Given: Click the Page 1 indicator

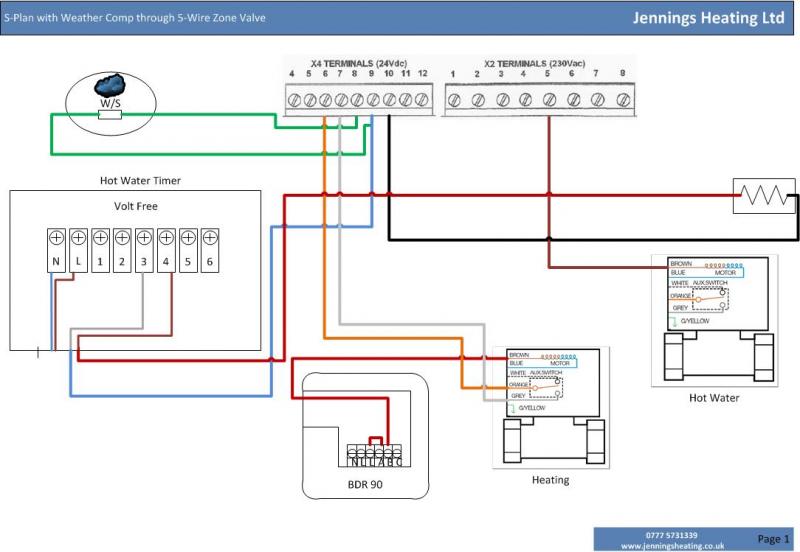Looking at the screenshot, I should pyautogui.click(x=773, y=539).
